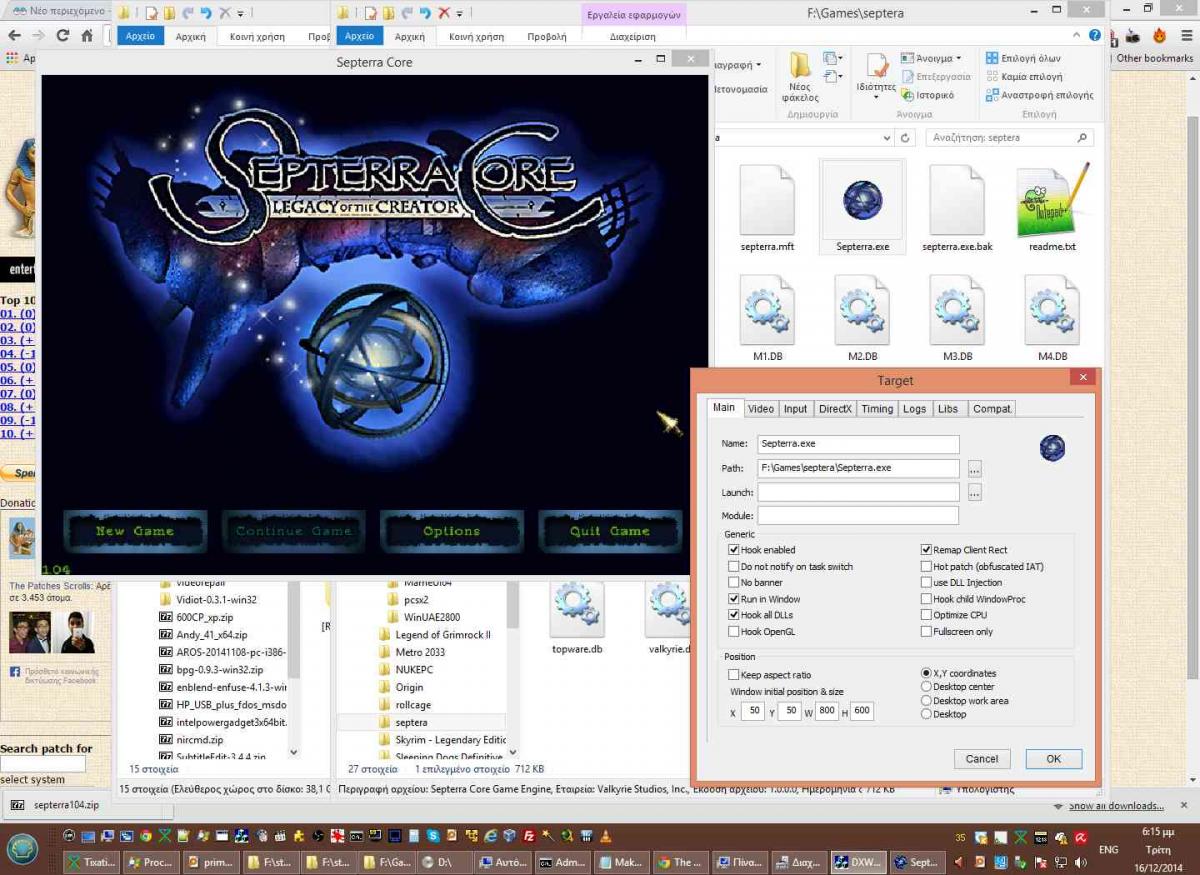
Task: Enable Do not notify on task switch
Action: 734,567
